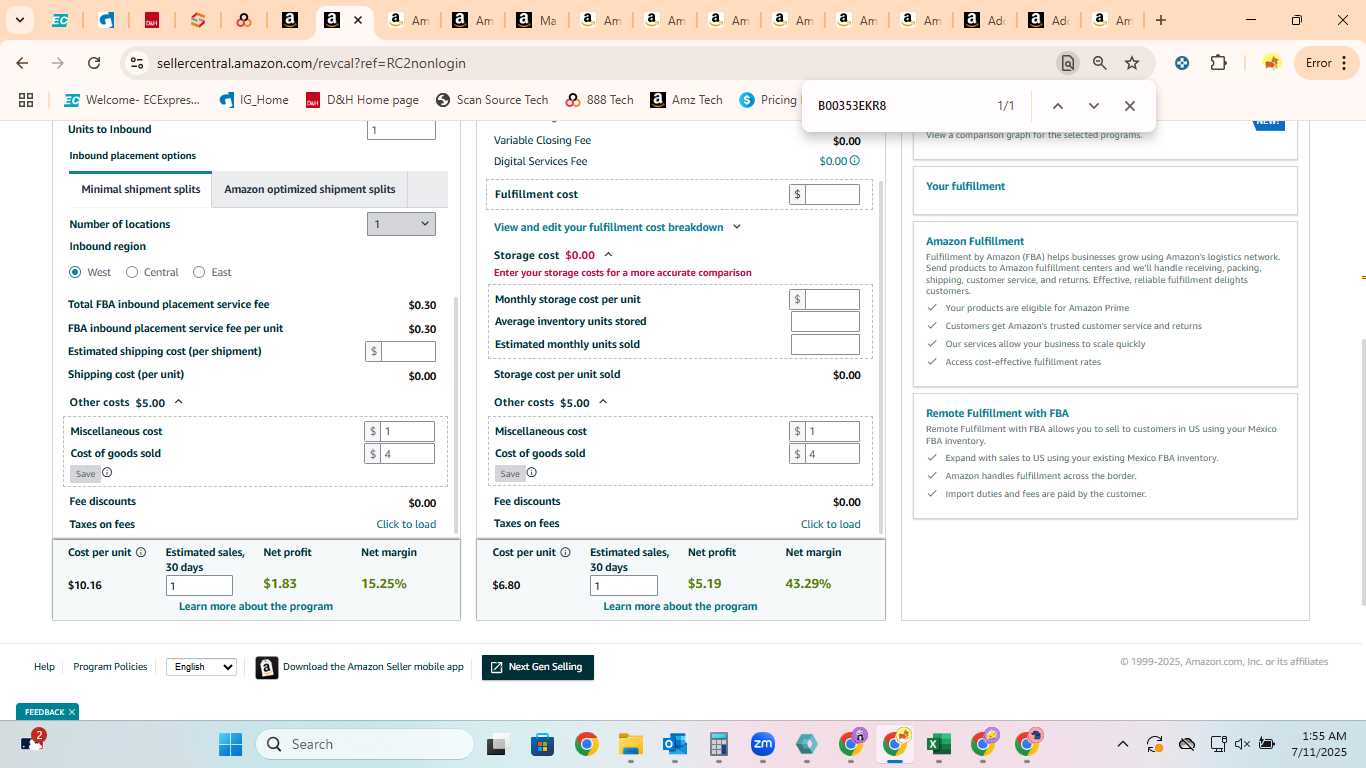The image size is (1366, 768).
Task: Click right Learn more about the program
Action: click(x=680, y=606)
